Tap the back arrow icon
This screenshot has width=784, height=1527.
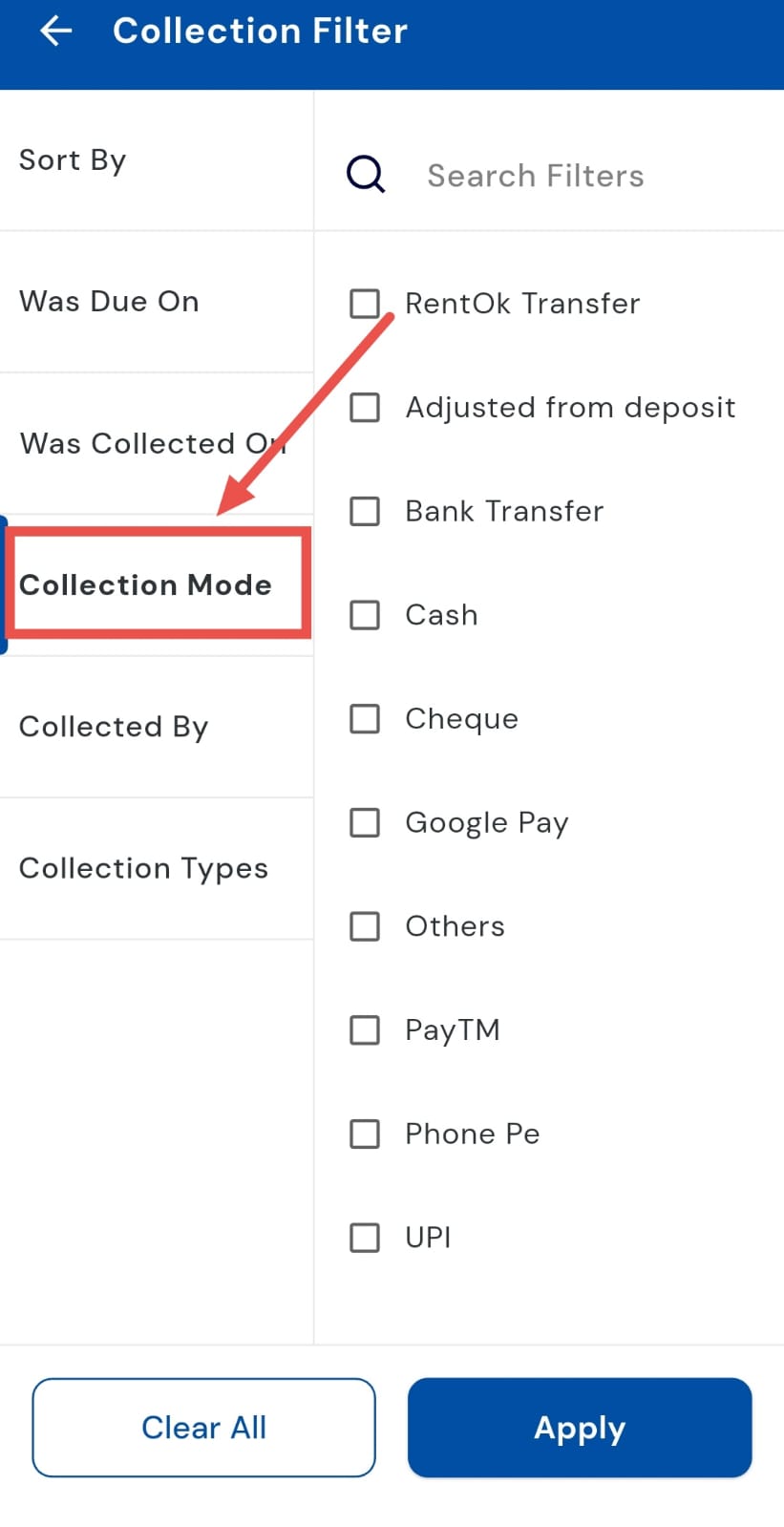coord(56,32)
